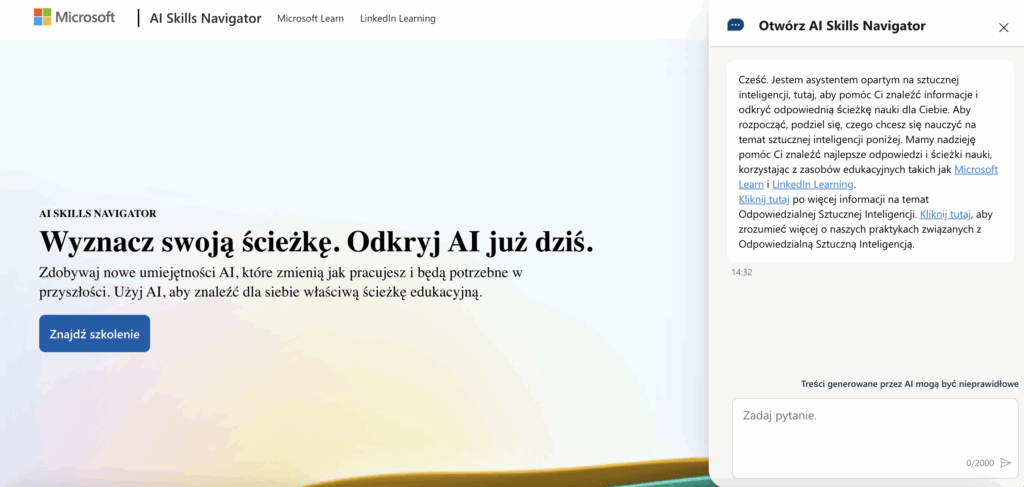The image size is (1024, 487).
Task: Click the AI-generated content disclaimer text
Action: (909, 384)
